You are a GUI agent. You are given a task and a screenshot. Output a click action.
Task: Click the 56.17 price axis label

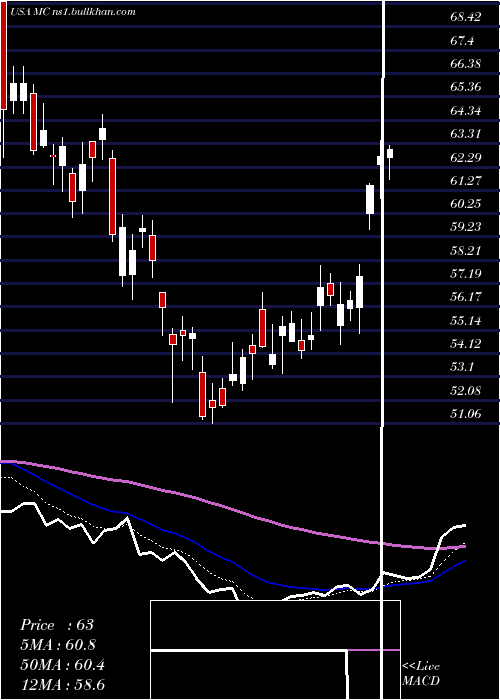coord(466,297)
